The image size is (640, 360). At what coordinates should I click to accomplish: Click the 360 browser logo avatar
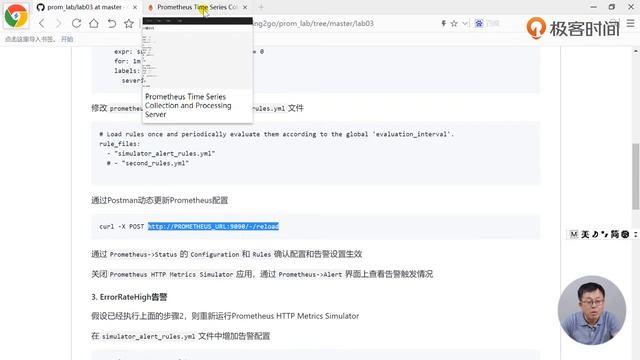tap(16, 16)
